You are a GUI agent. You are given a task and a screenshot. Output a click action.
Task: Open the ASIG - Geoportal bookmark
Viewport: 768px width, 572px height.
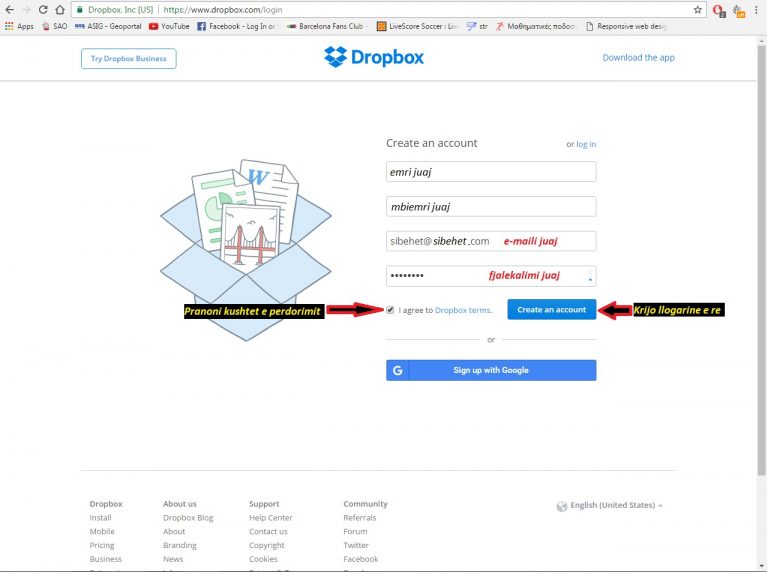[108, 26]
